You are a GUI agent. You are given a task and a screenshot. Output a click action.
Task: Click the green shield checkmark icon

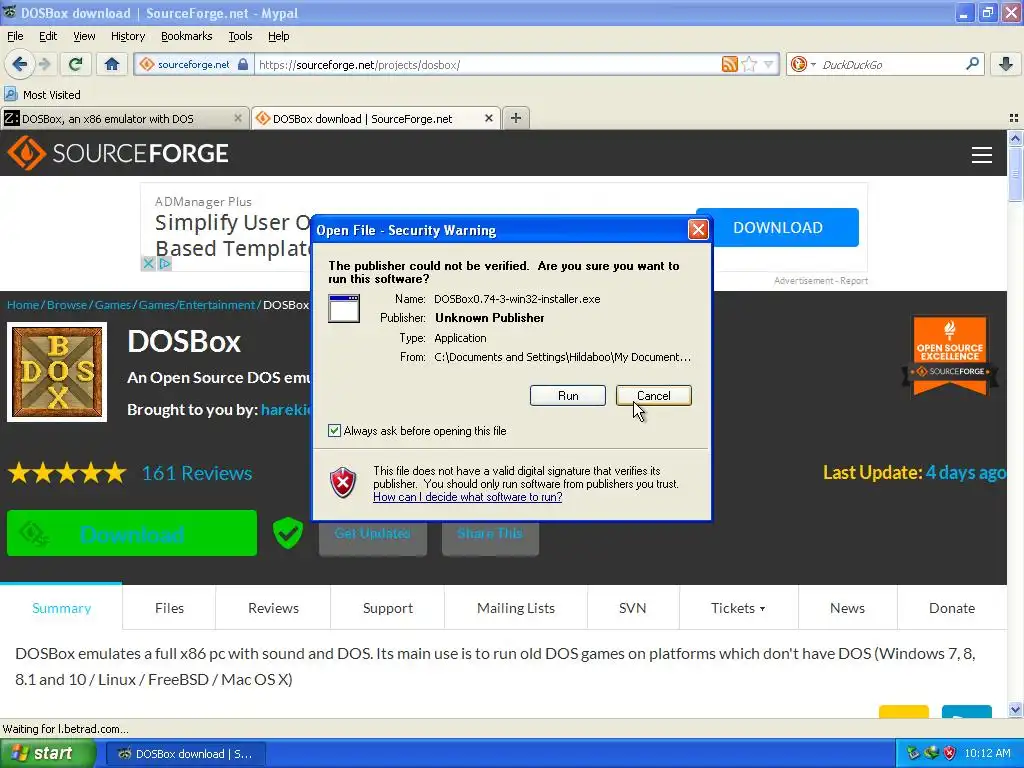(x=287, y=532)
